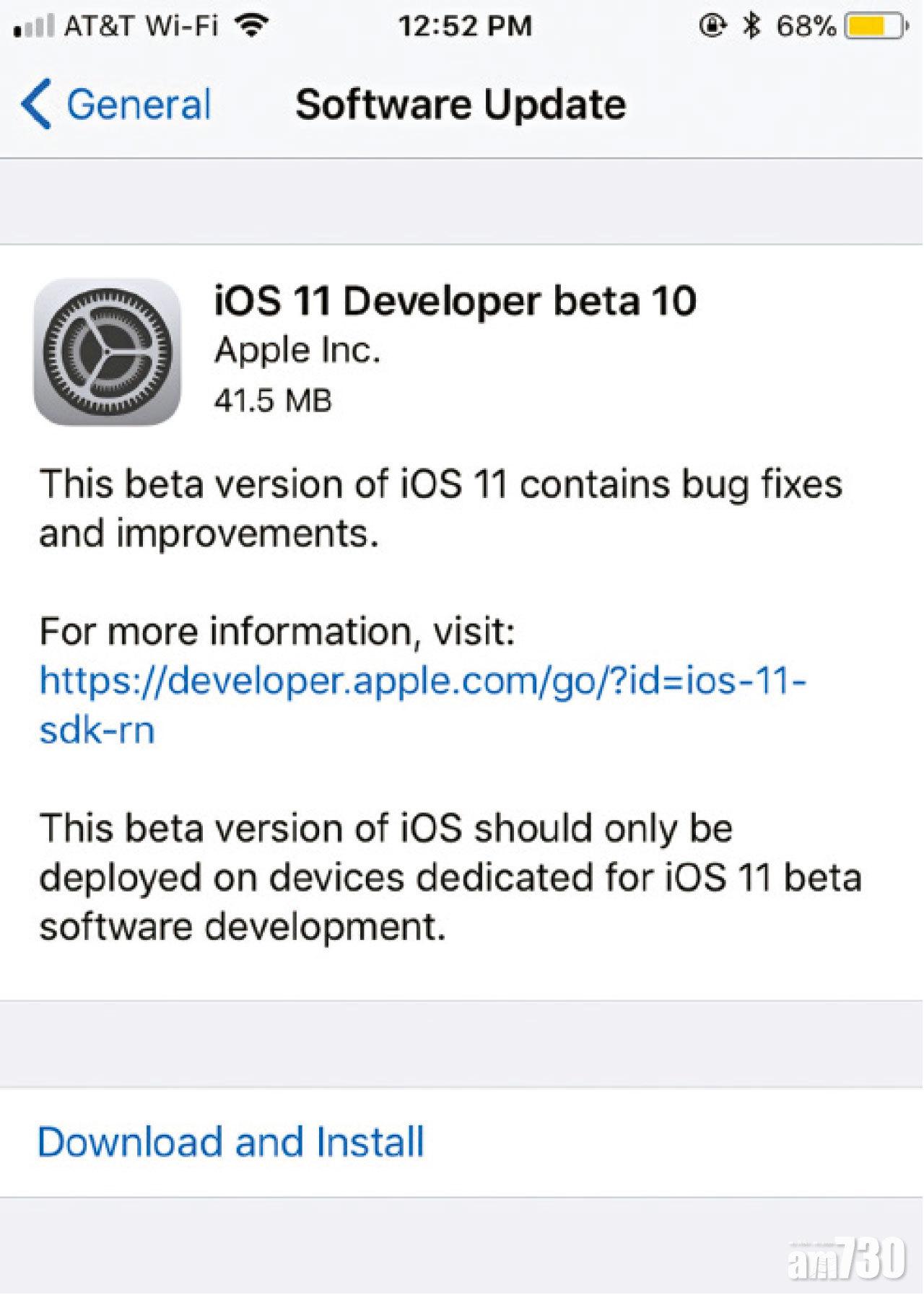
Task: Tap the bug fixes and improvements description
Action: click(x=440, y=508)
